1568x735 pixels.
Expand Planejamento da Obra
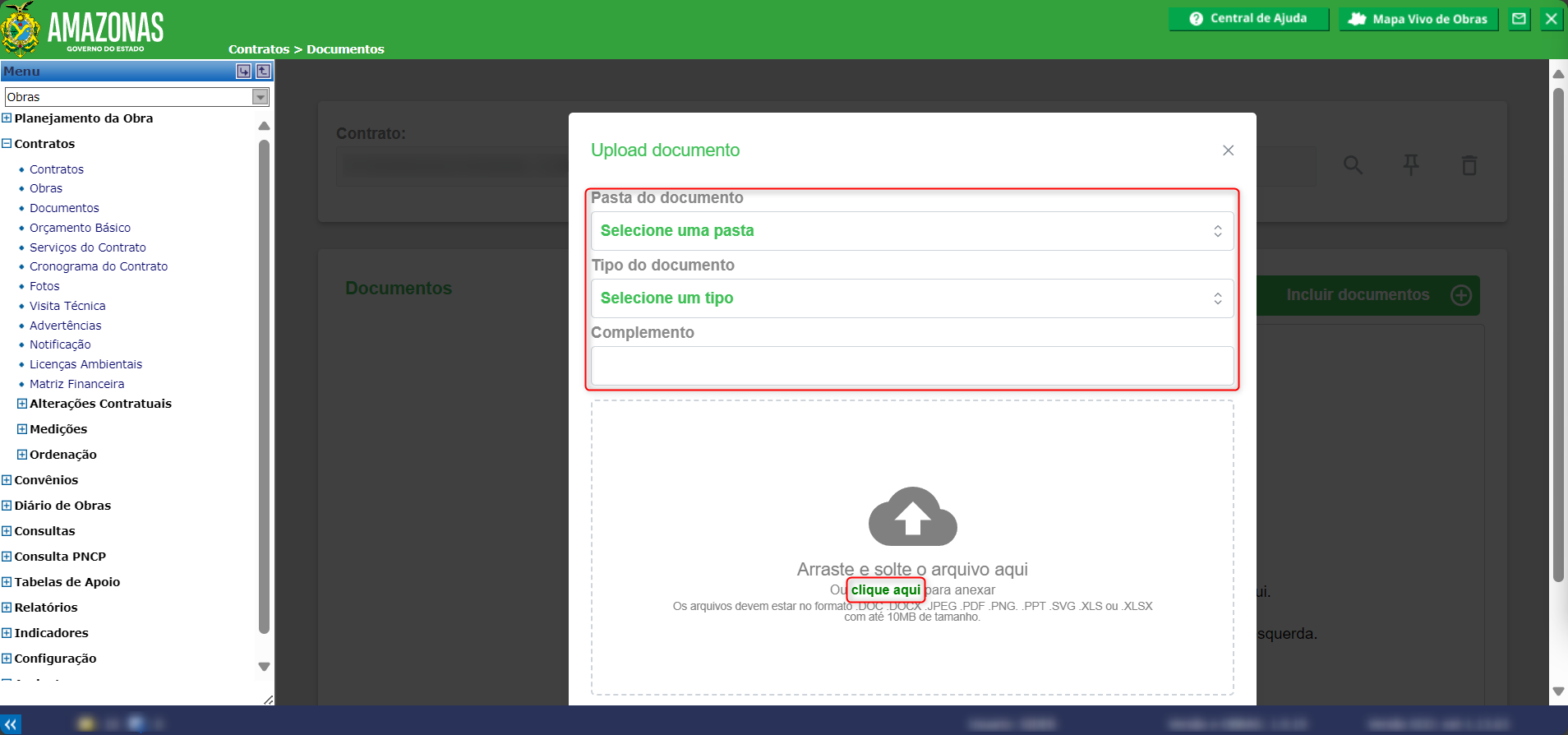click(x=7, y=118)
